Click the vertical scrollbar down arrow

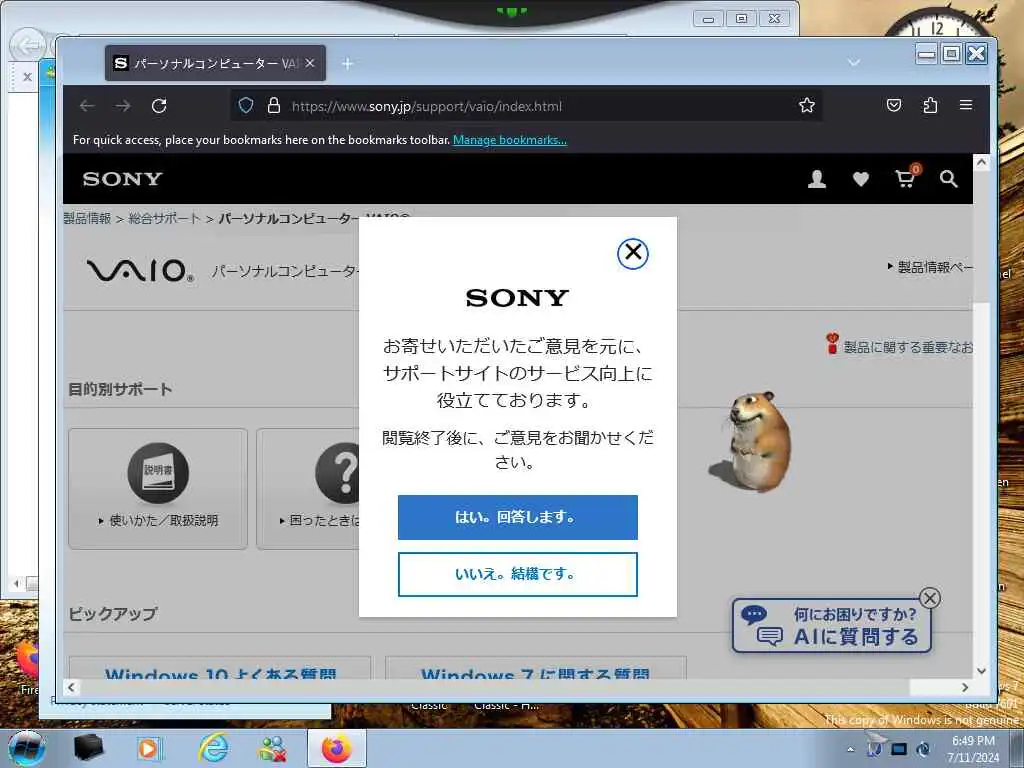(981, 671)
